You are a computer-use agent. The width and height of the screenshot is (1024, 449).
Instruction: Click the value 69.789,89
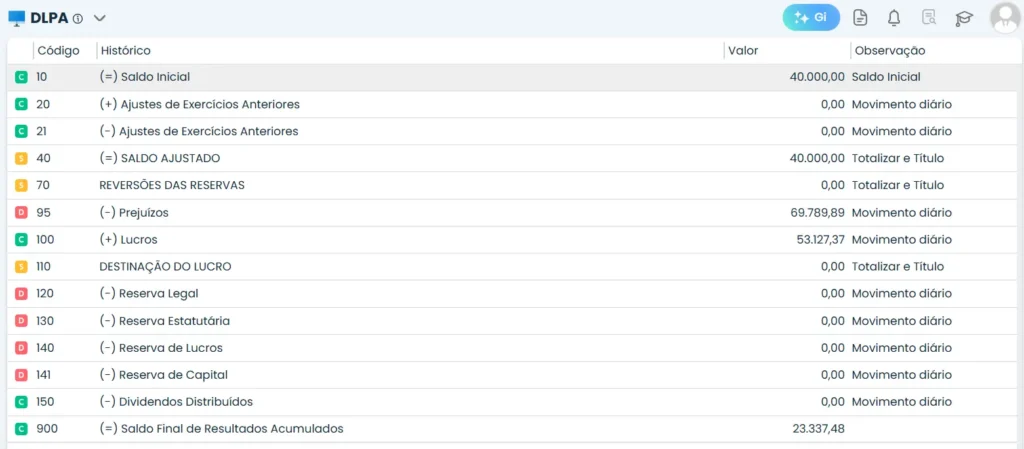coord(817,213)
